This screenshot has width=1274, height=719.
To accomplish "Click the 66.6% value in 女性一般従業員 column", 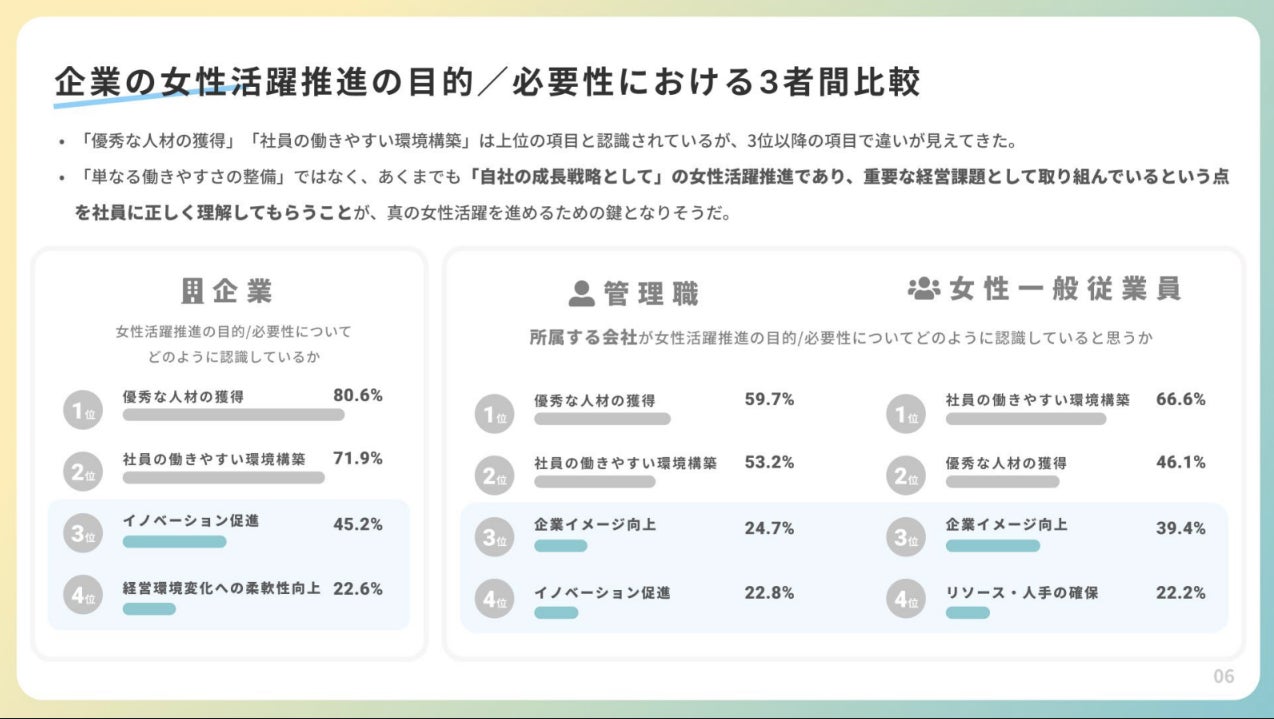I will coord(1181,399).
